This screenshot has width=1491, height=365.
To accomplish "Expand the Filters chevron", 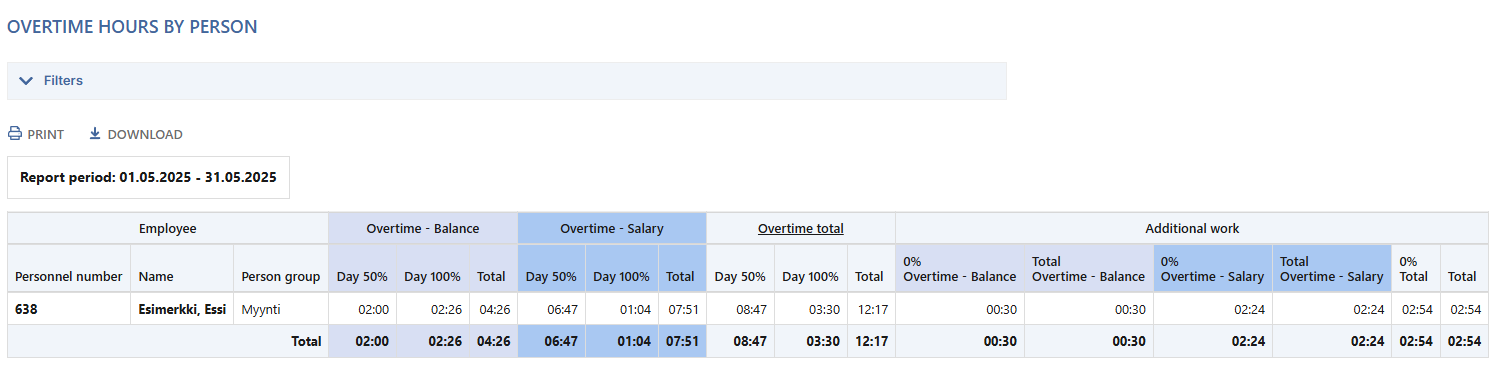I will point(26,81).
